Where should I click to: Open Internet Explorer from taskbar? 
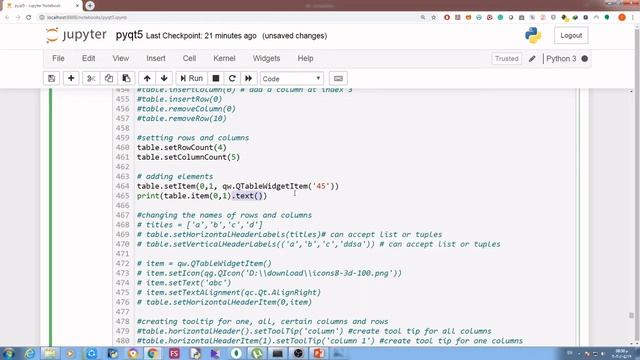coord(29,353)
